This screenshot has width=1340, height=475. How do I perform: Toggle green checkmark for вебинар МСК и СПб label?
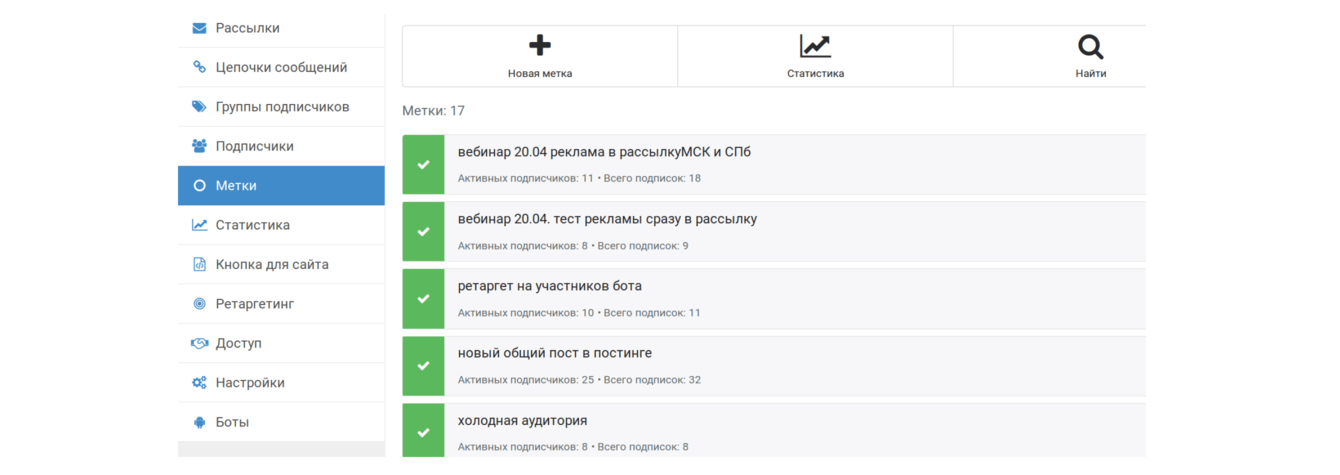coord(423,165)
